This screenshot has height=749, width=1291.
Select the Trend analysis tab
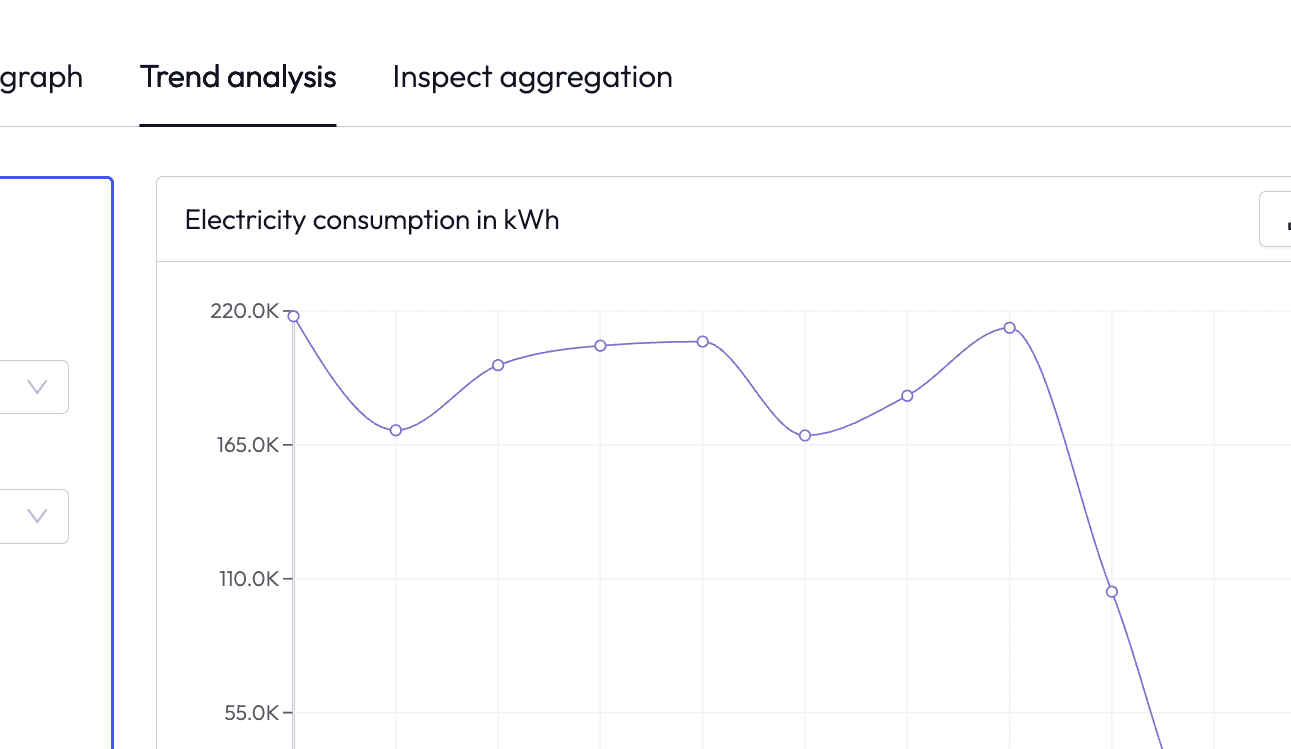238,77
